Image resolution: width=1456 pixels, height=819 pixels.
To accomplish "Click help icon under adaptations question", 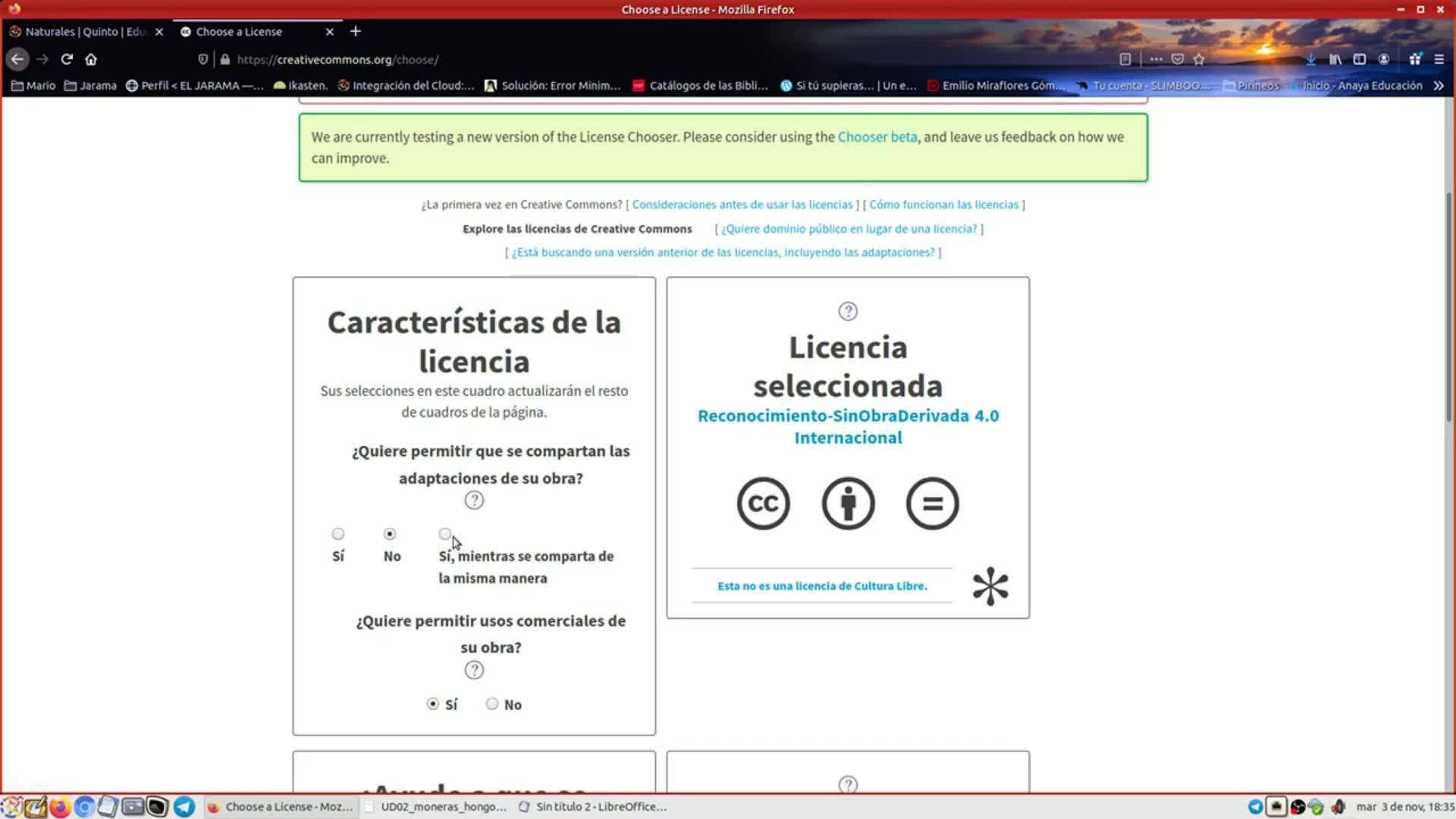I will pyautogui.click(x=474, y=500).
